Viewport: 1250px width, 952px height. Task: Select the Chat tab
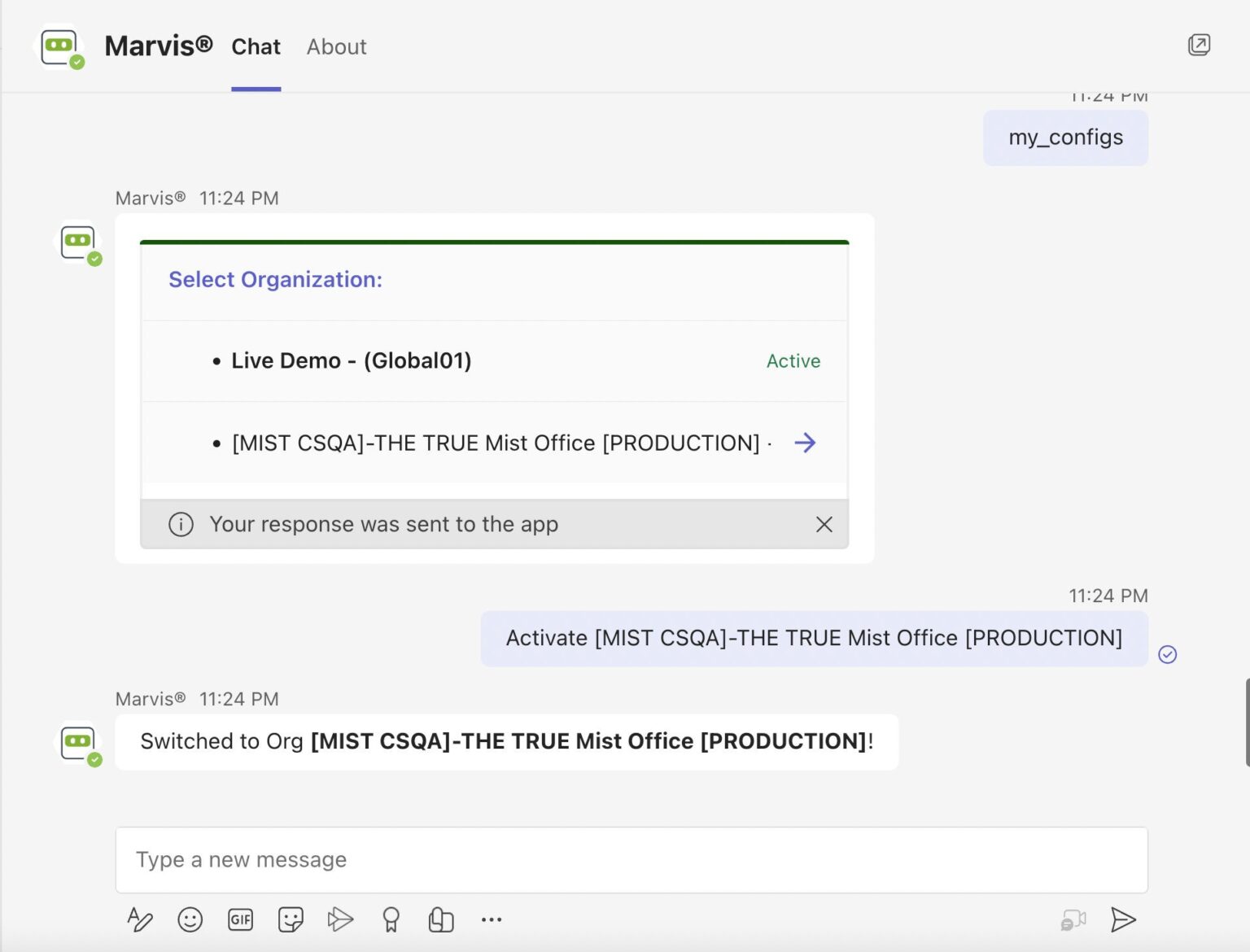pos(256,46)
